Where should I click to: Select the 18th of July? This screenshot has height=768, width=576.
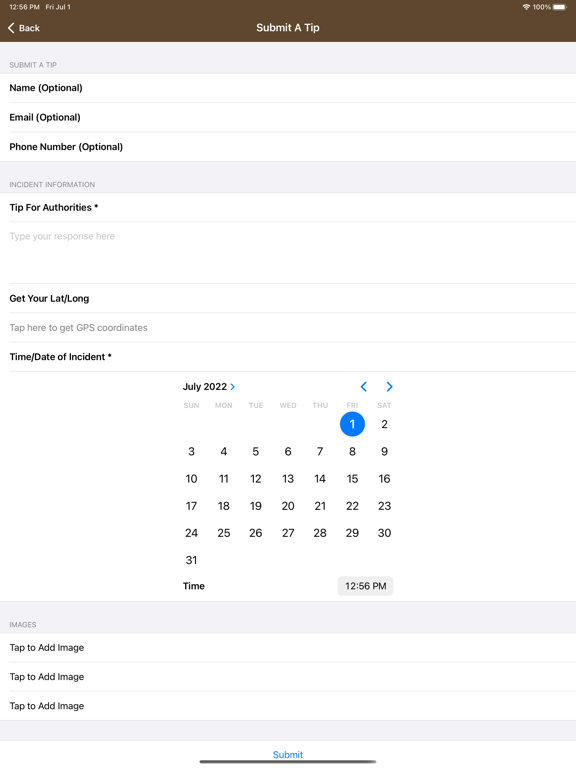point(224,506)
